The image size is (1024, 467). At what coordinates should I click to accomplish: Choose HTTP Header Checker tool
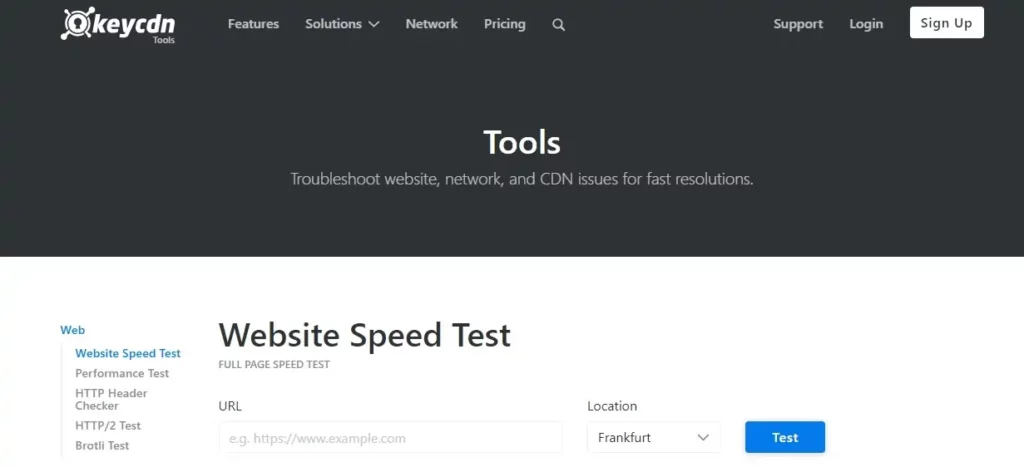coord(111,399)
